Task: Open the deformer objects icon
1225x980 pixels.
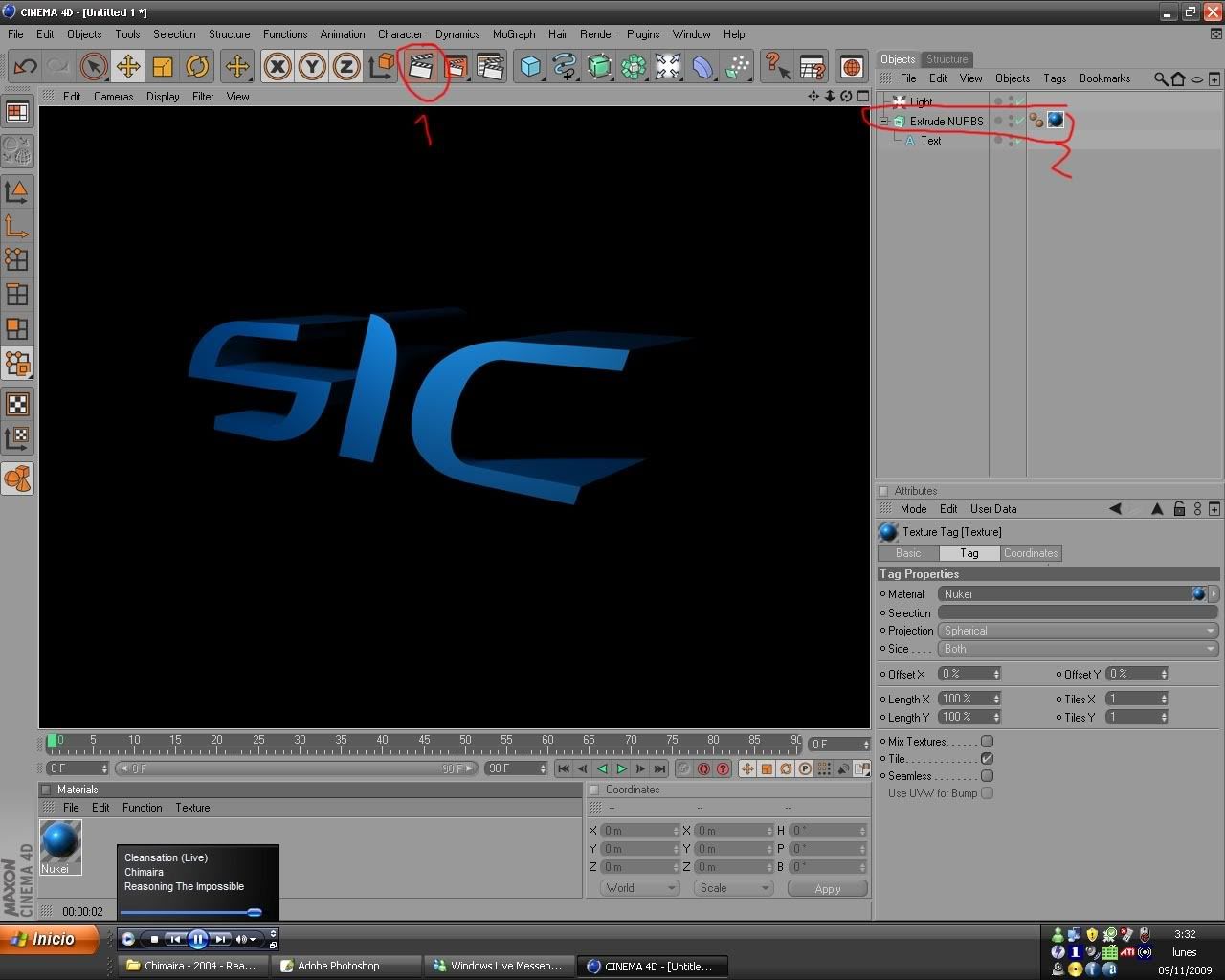Action: click(x=702, y=66)
